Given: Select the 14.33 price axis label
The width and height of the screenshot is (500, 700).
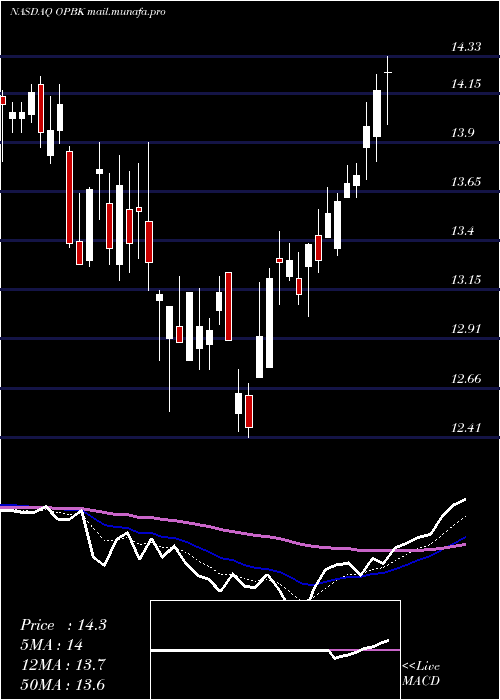Looking at the screenshot, I should tap(466, 46).
